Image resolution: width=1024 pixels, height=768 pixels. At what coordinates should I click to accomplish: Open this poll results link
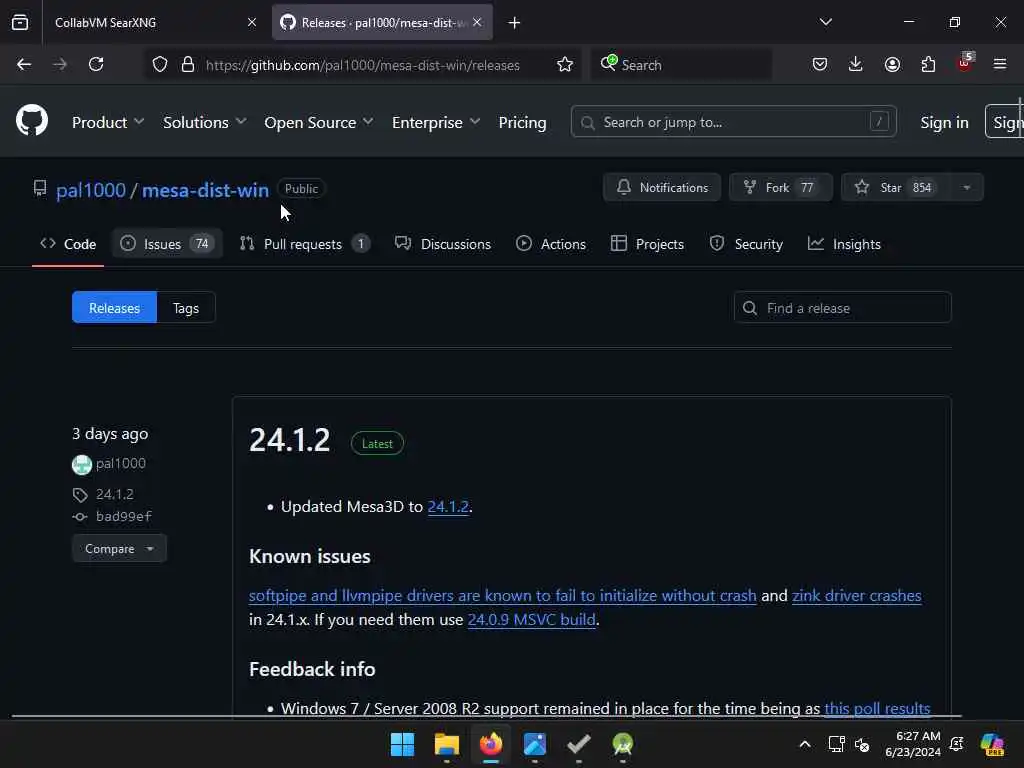877,709
